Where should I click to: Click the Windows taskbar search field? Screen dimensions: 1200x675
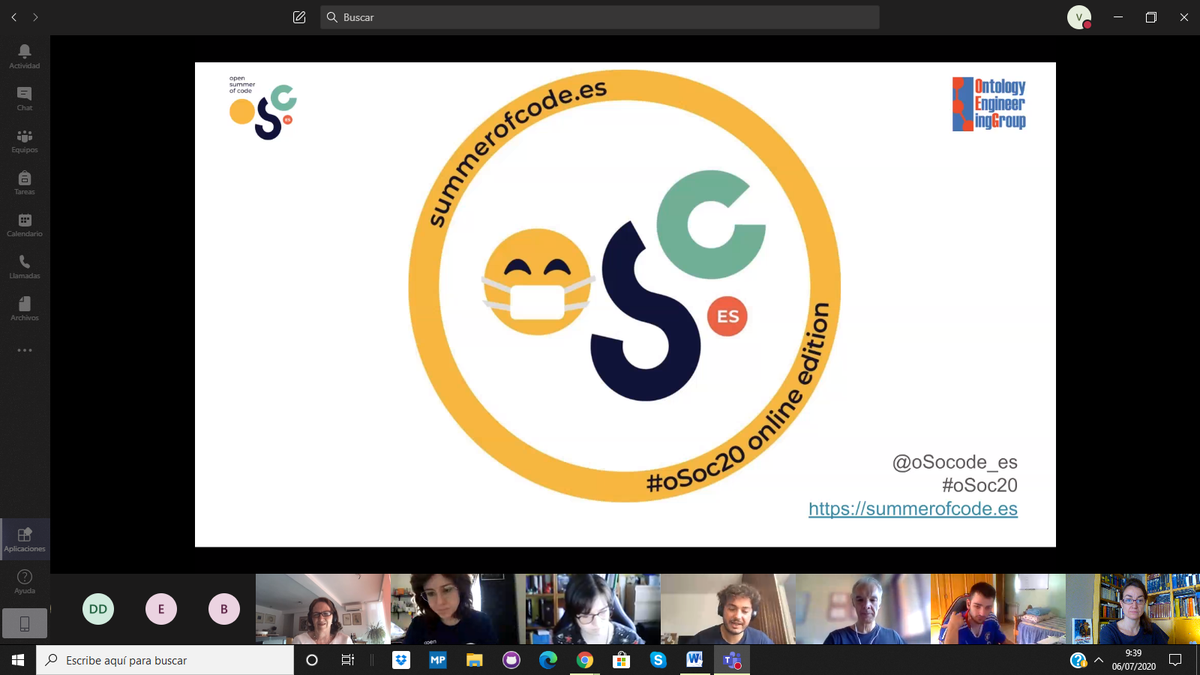pos(165,660)
